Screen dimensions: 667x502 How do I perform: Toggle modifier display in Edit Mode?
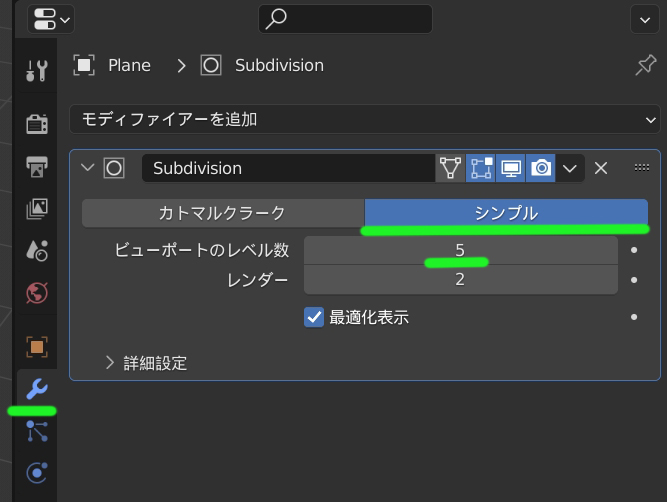(x=480, y=168)
